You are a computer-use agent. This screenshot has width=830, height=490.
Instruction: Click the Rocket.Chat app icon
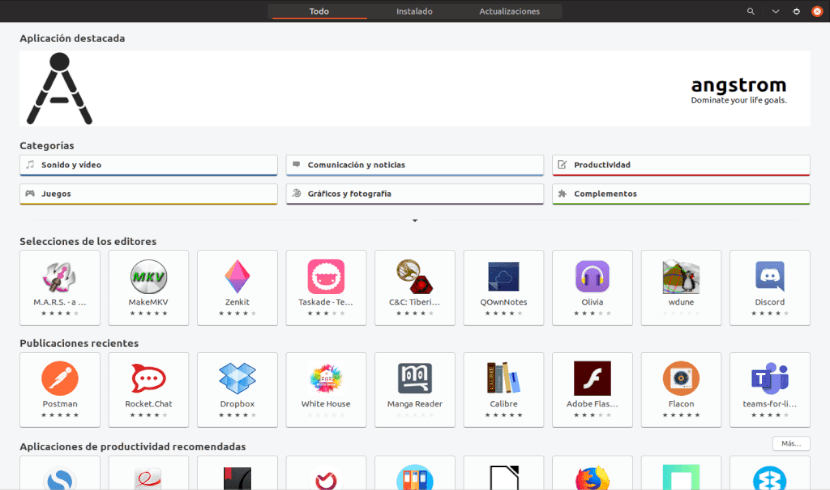[148, 378]
